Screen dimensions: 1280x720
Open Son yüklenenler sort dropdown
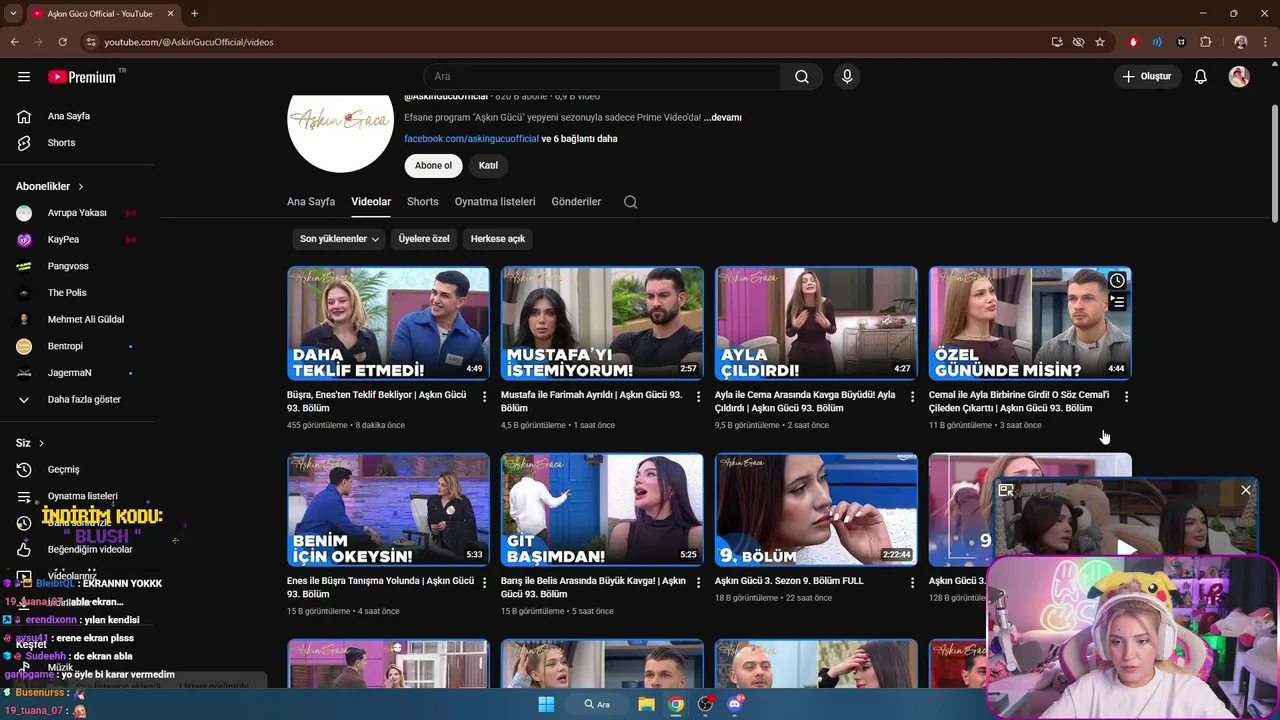[x=340, y=239]
